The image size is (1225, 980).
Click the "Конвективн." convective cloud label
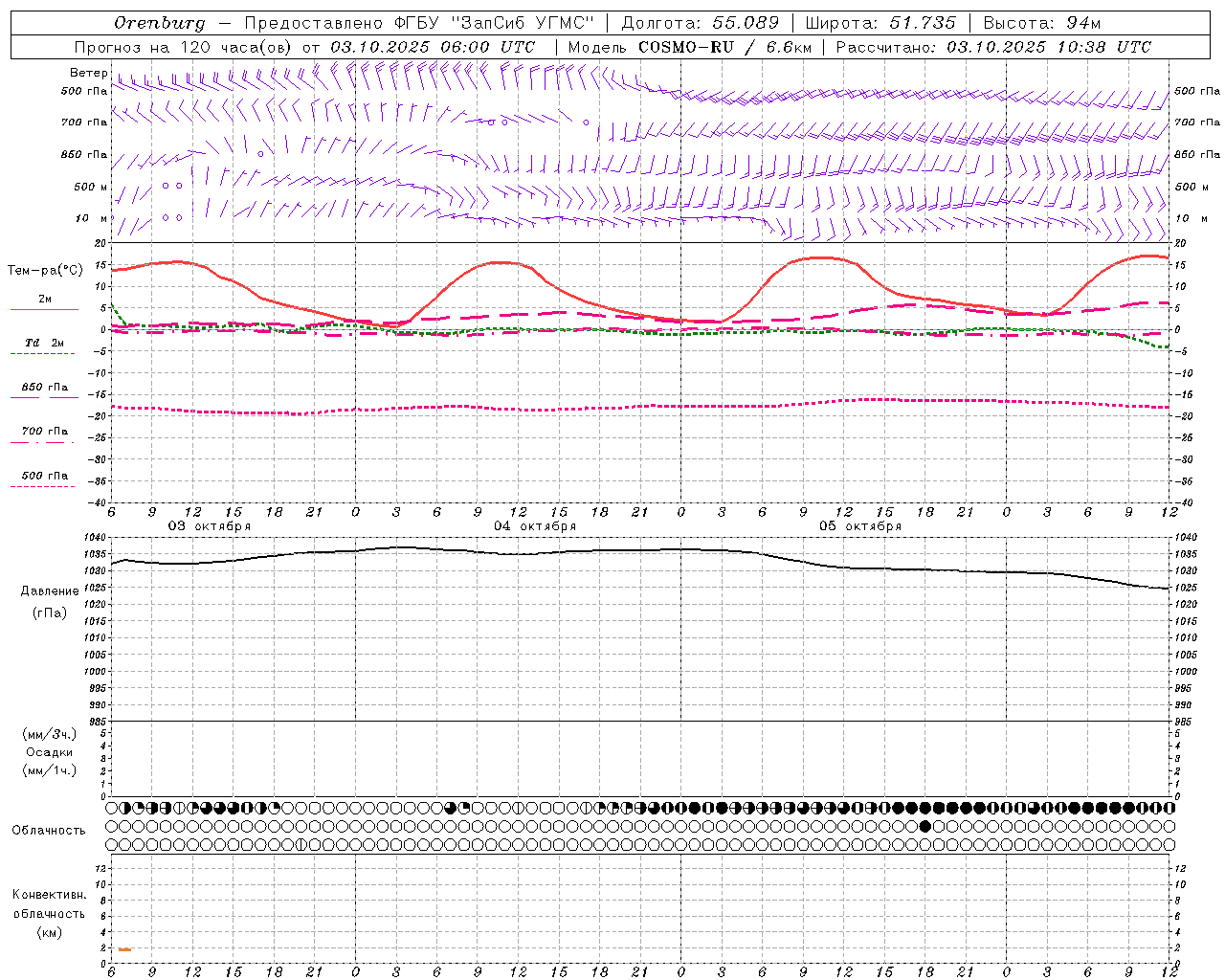pos(50,895)
